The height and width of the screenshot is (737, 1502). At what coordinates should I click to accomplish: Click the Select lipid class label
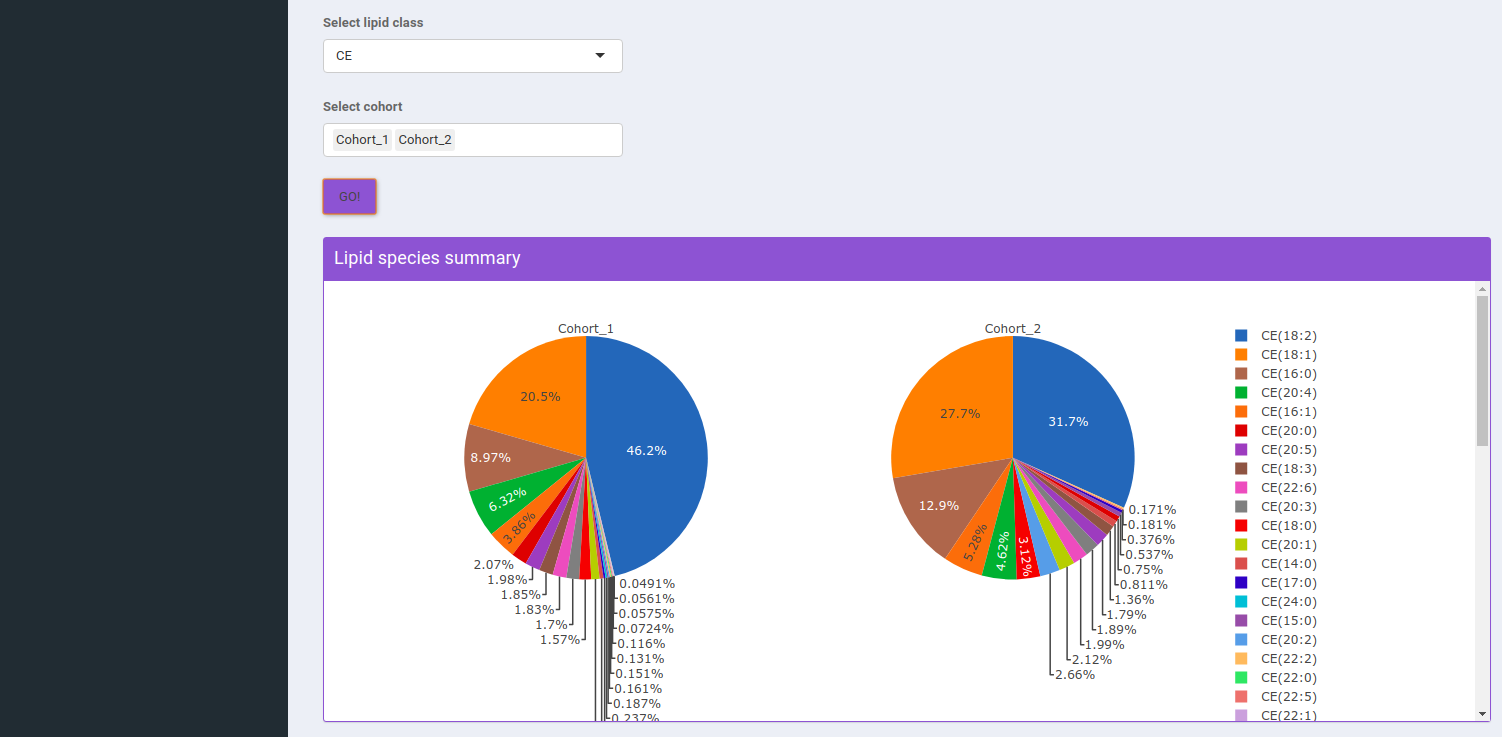click(373, 22)
